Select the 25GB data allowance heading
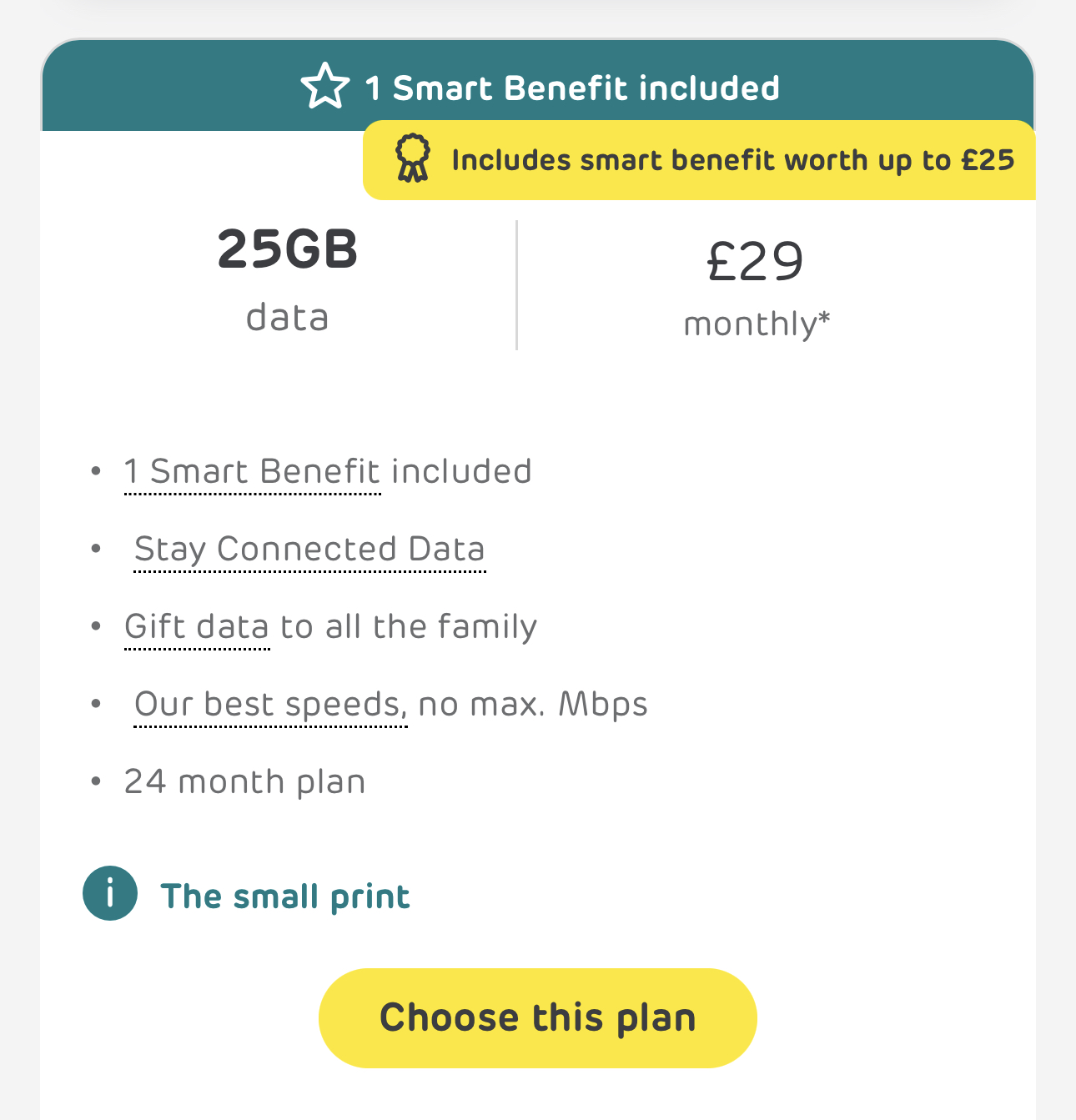Image resolution: width=1076 pixels, height=1120 pixels. [x=288, y=250]
